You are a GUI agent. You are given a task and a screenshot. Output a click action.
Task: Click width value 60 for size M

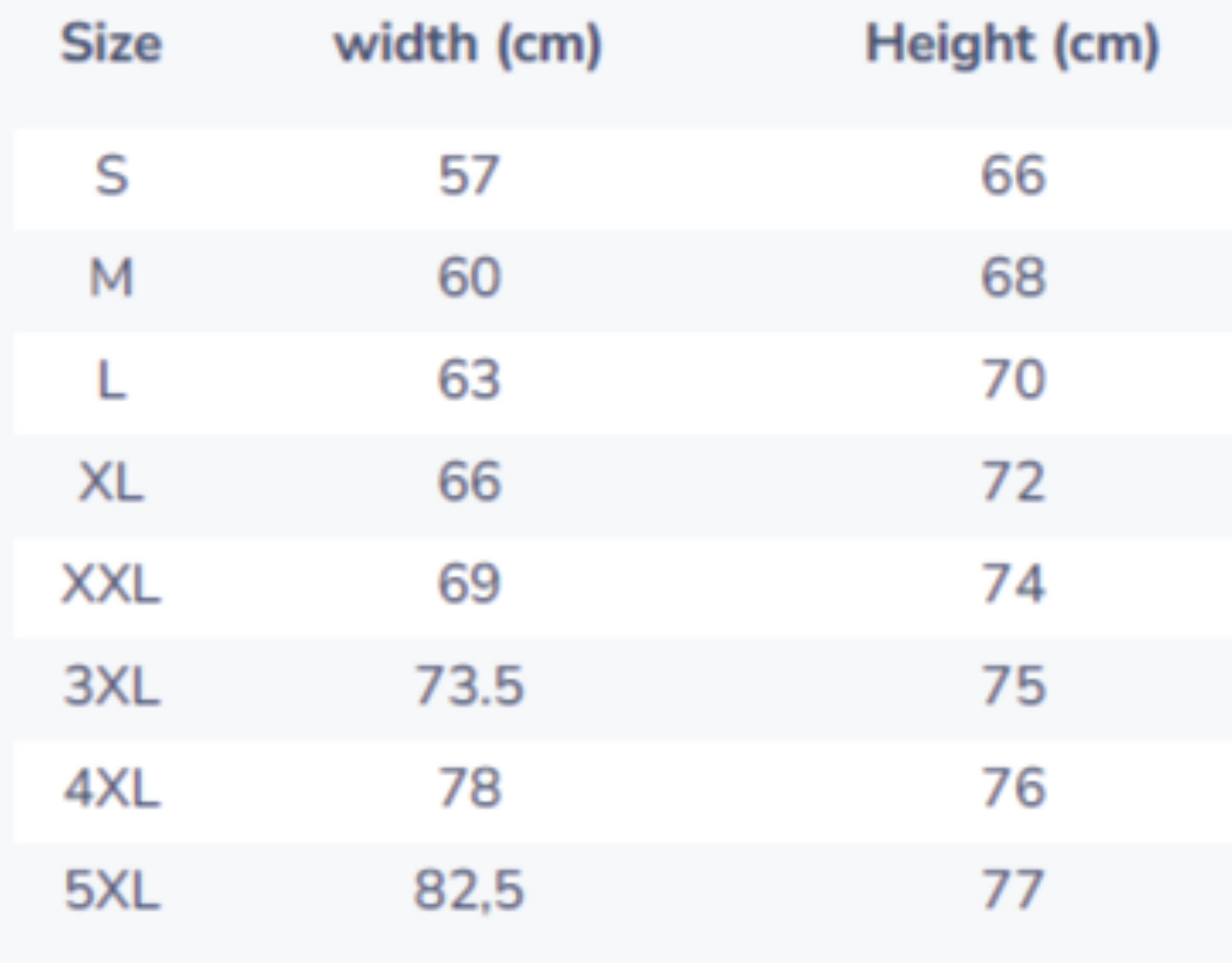click(x=468, y=278)
